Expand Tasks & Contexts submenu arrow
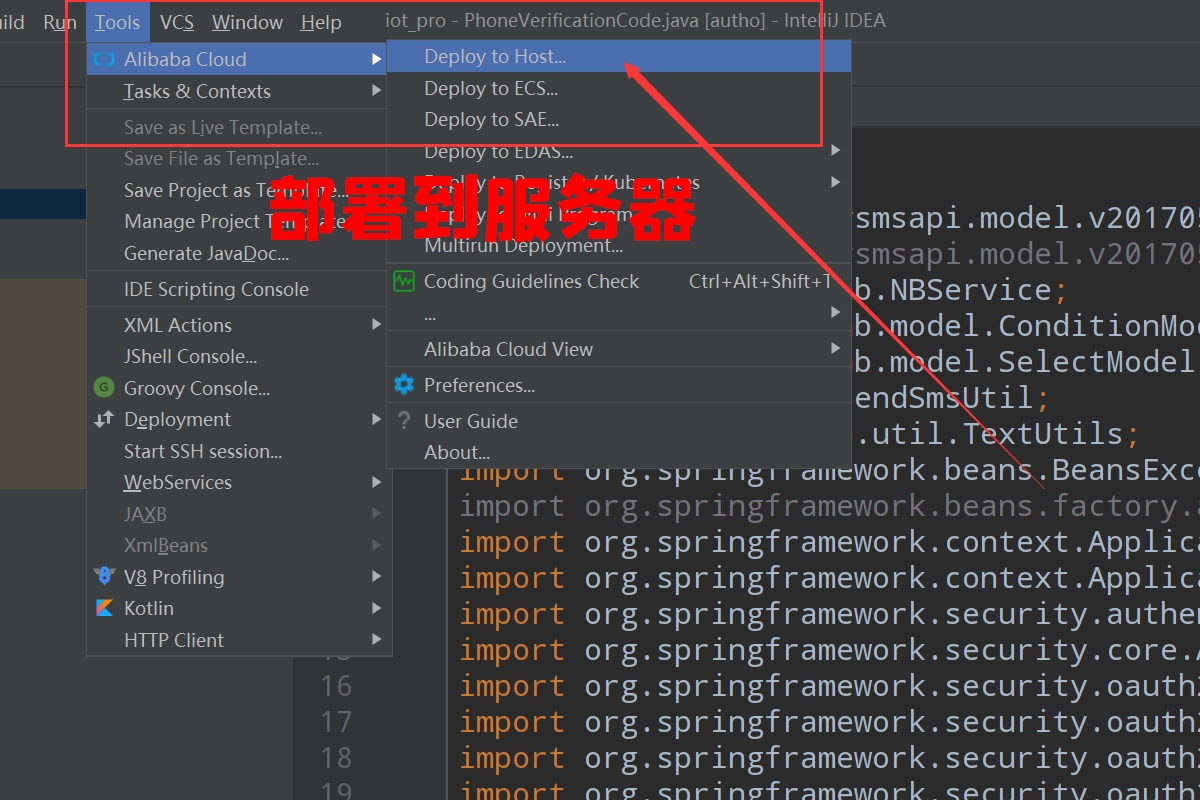Viewport: 1200px width, 800px height. pos(376,91)
